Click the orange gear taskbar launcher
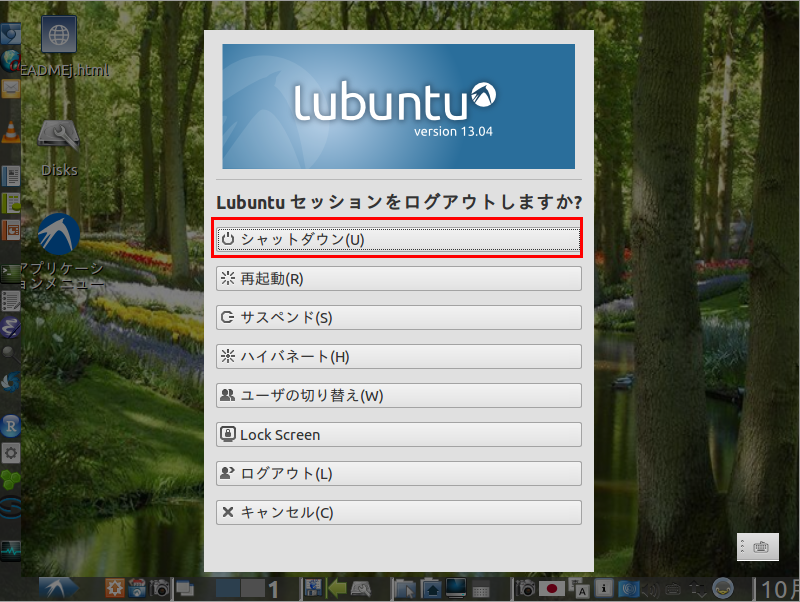Image resolution: width=800 pixels, height=602 pixels. pos(114,588)
